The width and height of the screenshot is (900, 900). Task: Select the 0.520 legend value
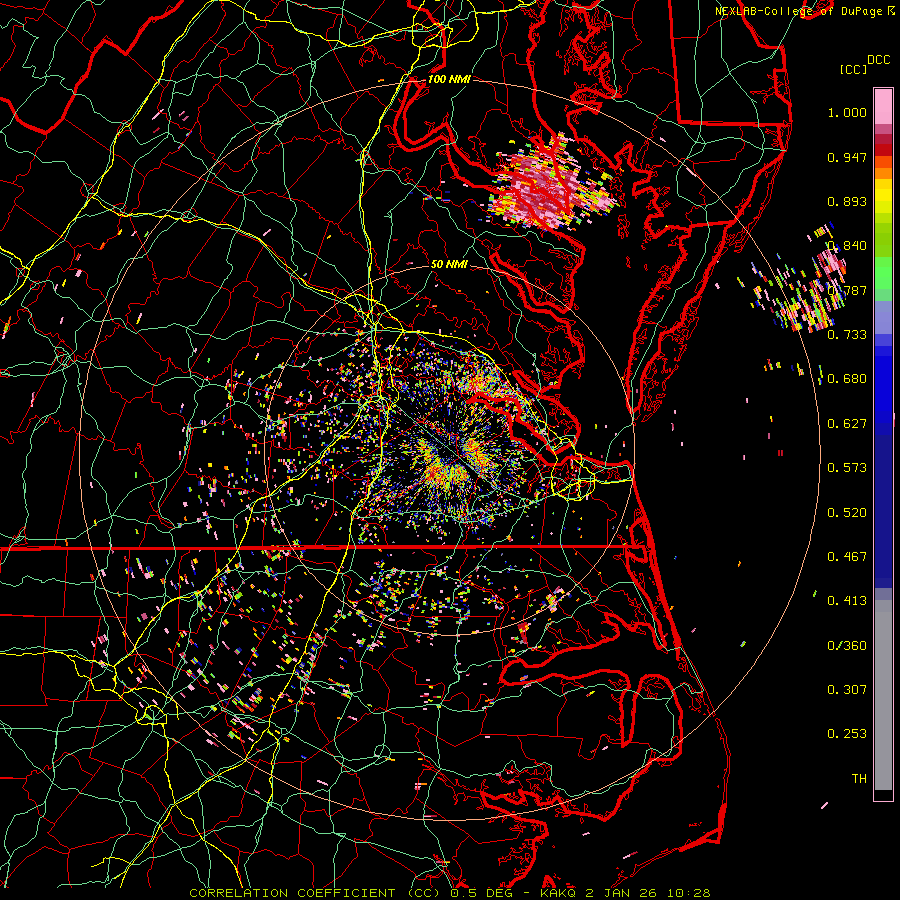(847, 513)
